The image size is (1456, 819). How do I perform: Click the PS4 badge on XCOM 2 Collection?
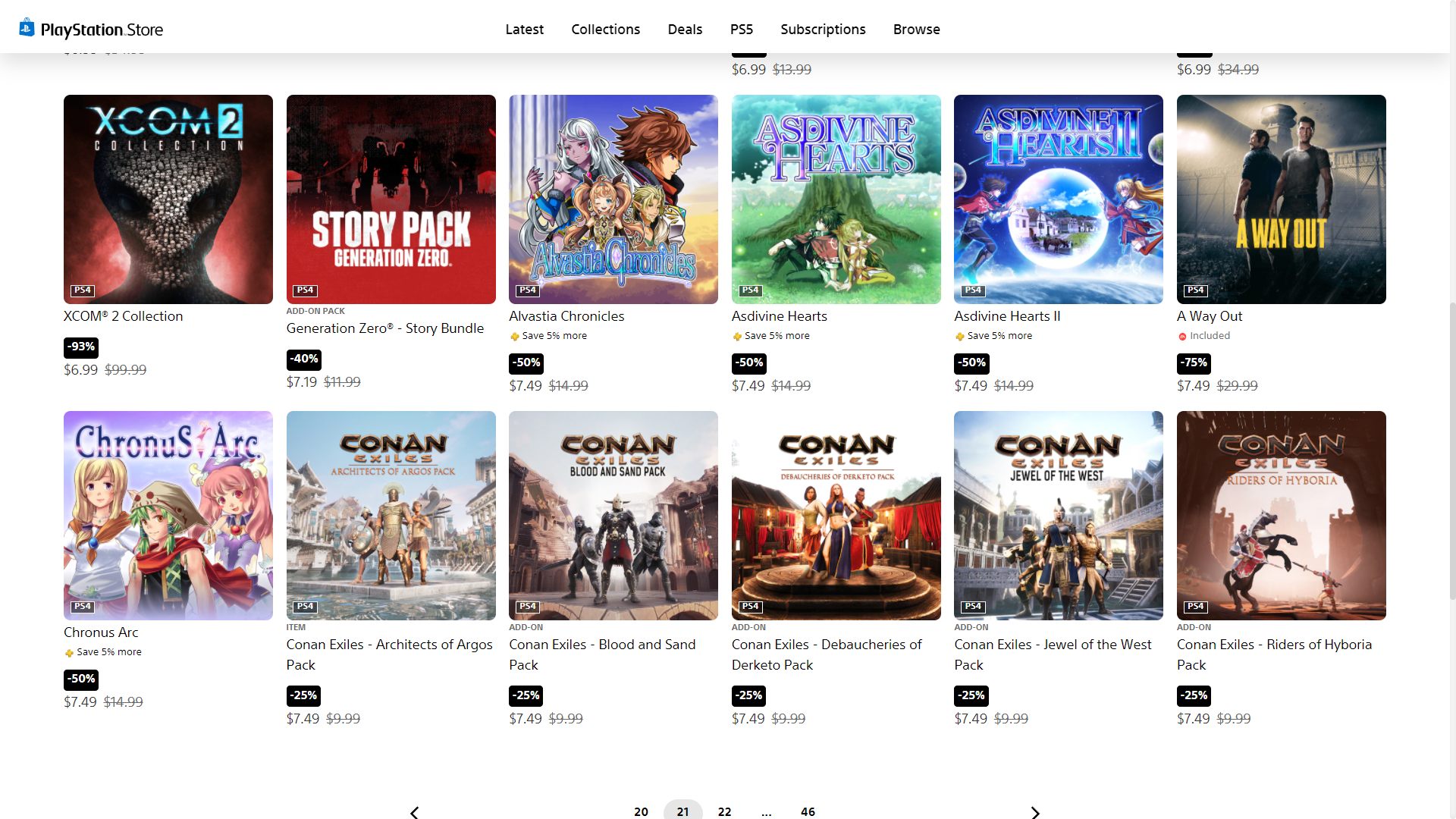click(x=83, y=290)
